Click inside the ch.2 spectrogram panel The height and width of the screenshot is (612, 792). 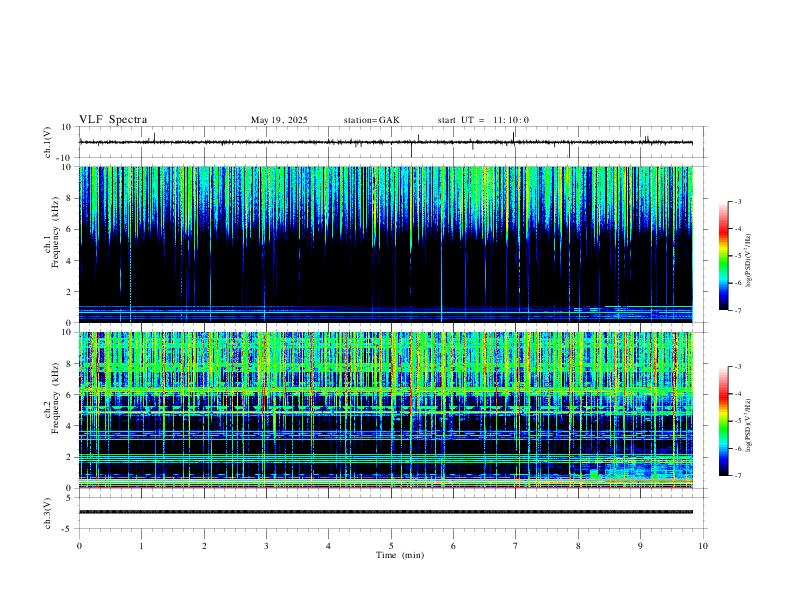pyautogui.click(x=385, y=410)
